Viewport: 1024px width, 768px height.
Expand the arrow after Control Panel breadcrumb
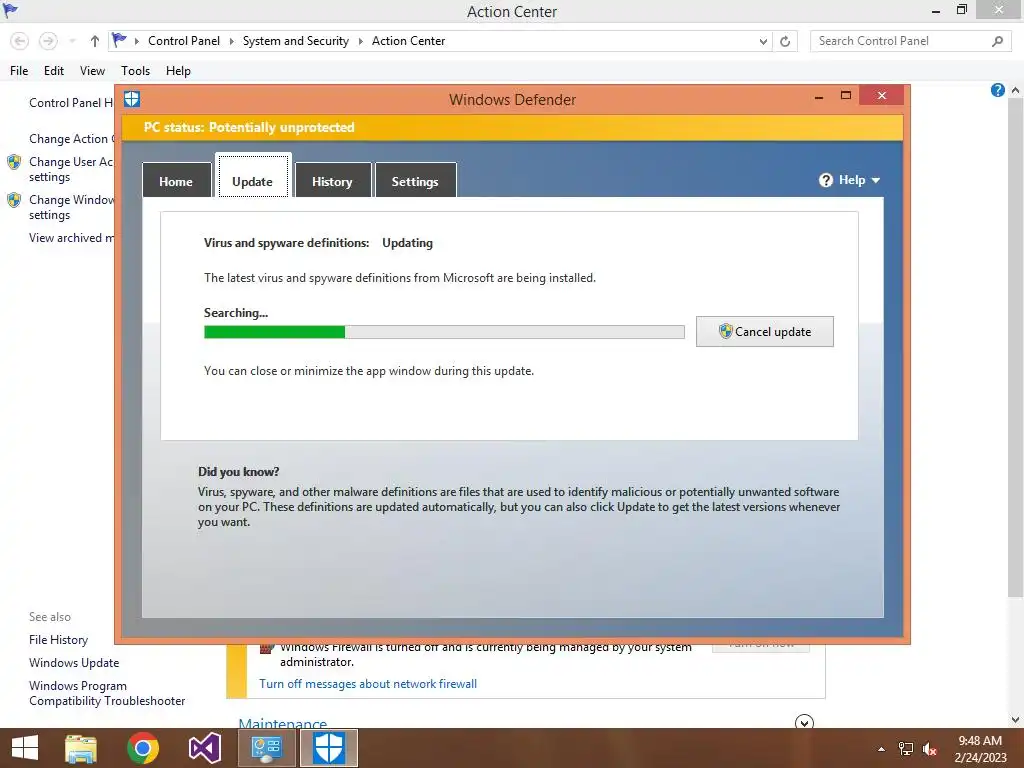click(x=231, y=41)
